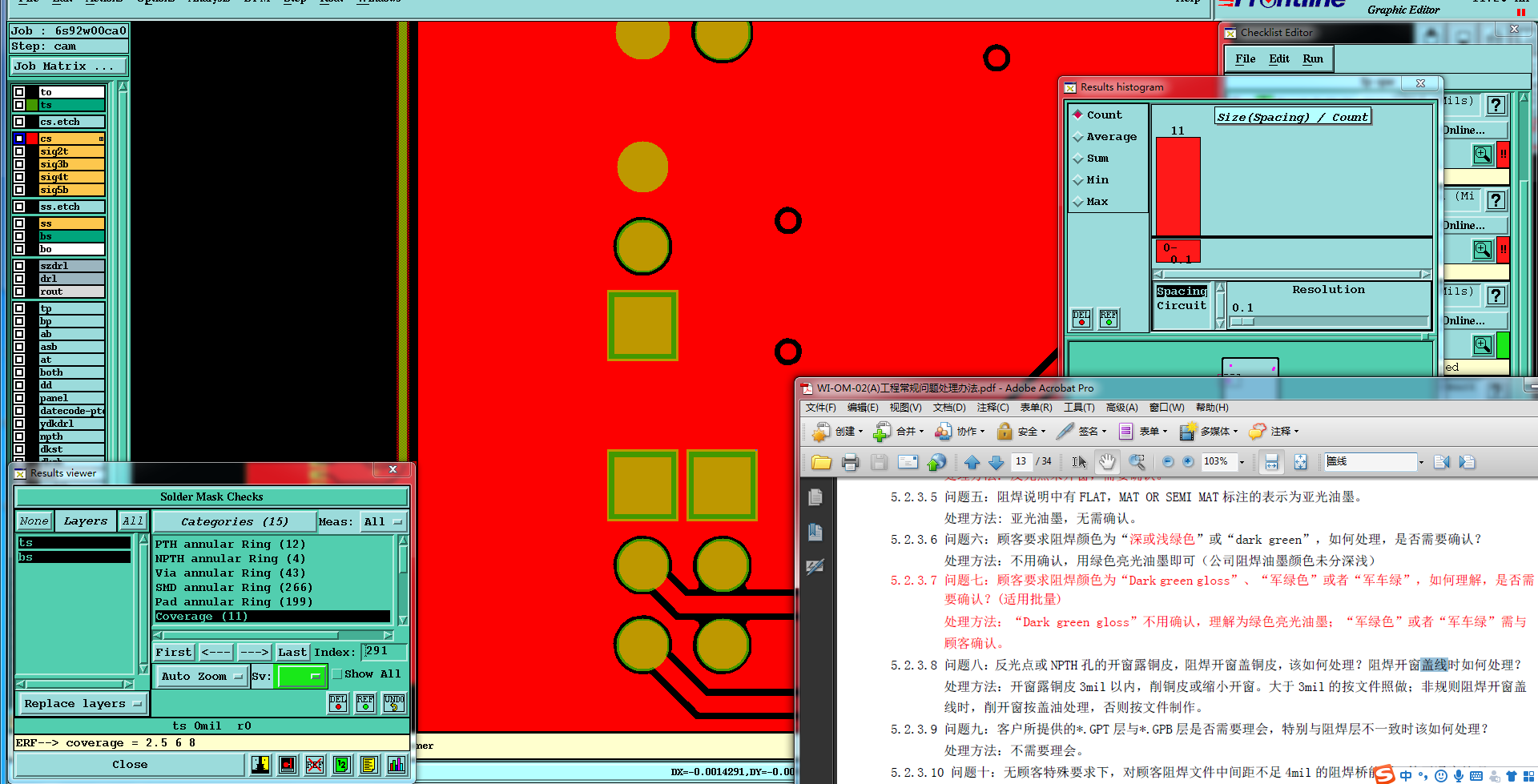The height and width of the screenshot is (784, 1538).
Task: Choose the text select cursor tool
Action: (1079, 462)
